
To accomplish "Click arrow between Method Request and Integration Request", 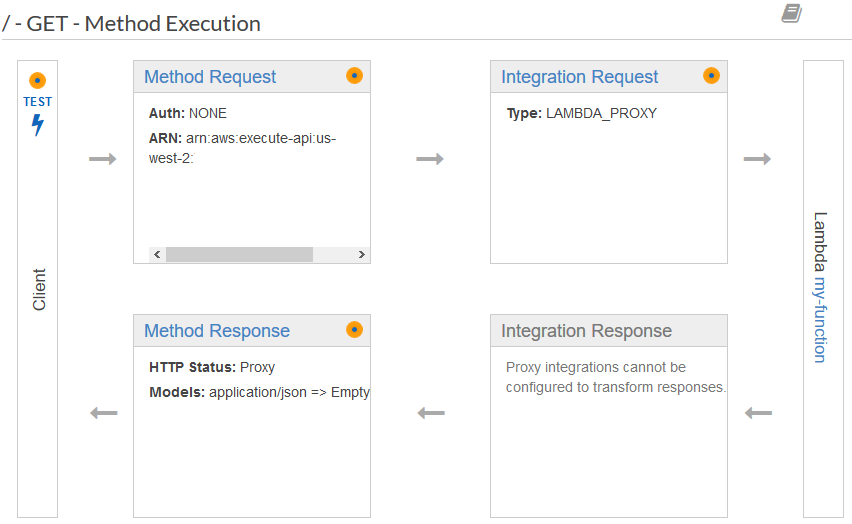I will click(430, 159).
